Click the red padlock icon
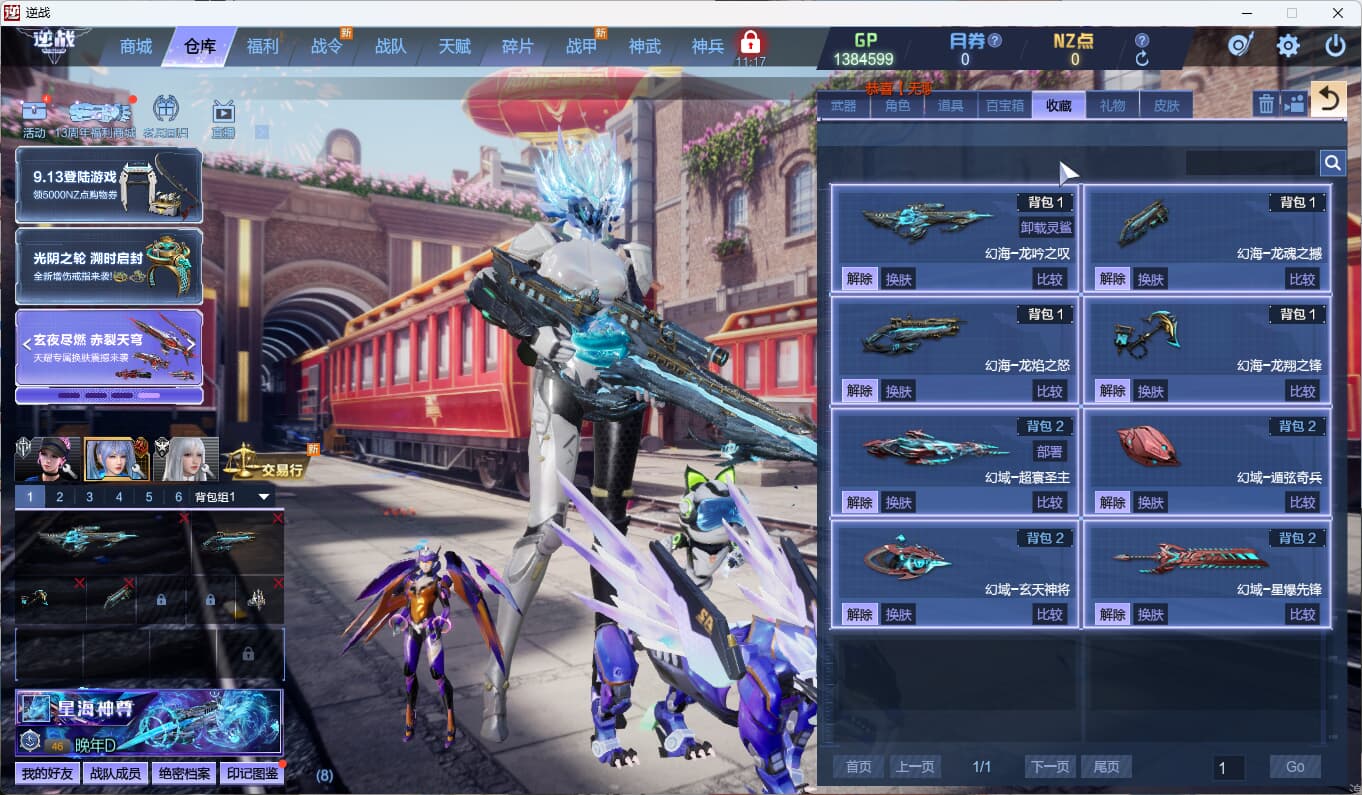 point(750,43)
